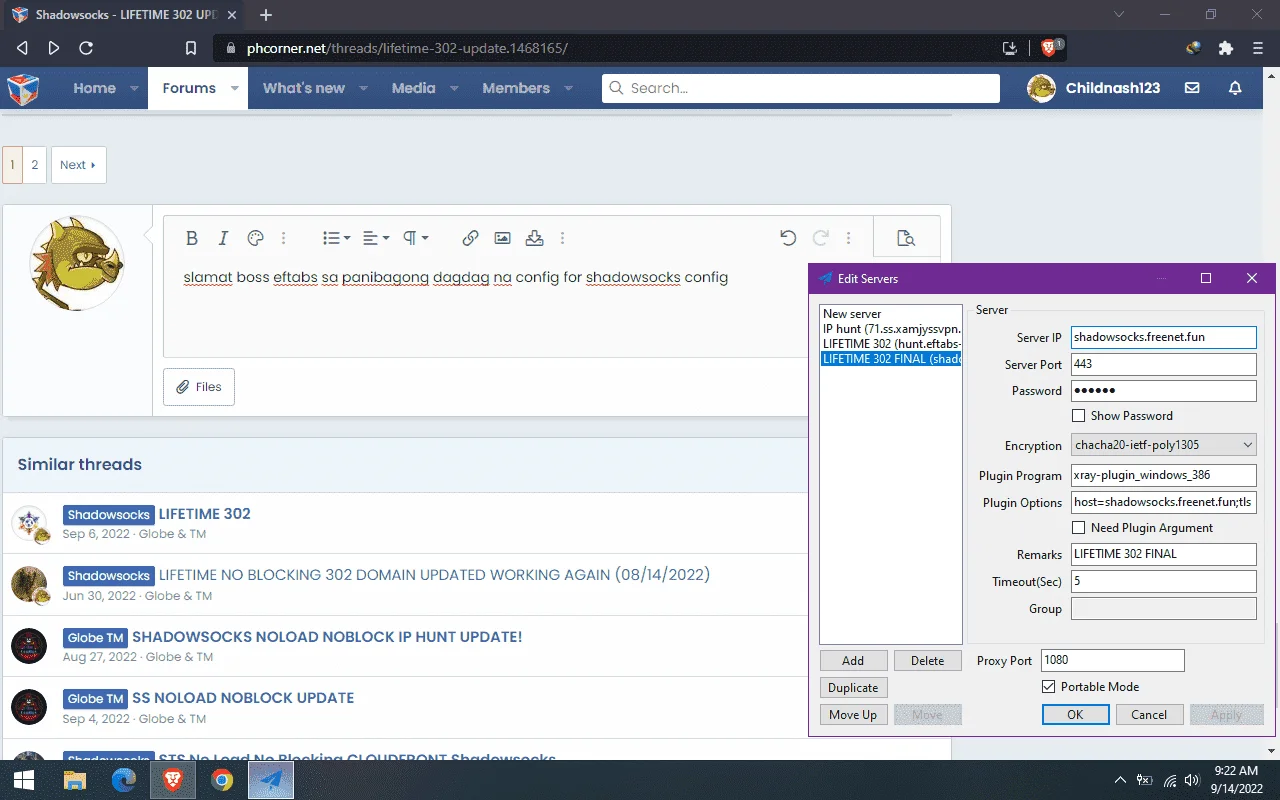The width and height of the screenshot is (1280, 800).
Task: Toggle italic formatting in the reply editor
Action: [x=224, y=238]
